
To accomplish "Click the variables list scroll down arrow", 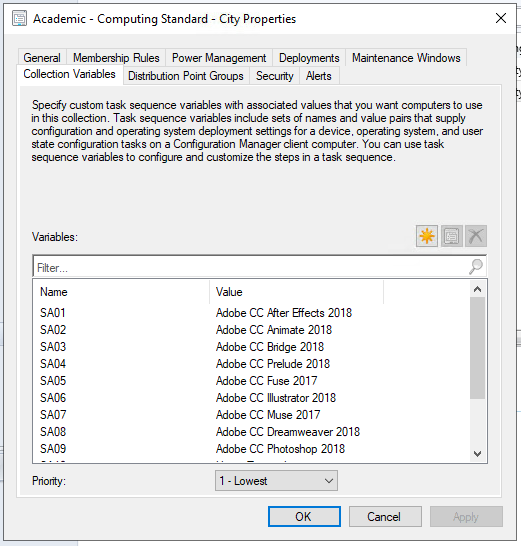I will [x=477, y=454].
